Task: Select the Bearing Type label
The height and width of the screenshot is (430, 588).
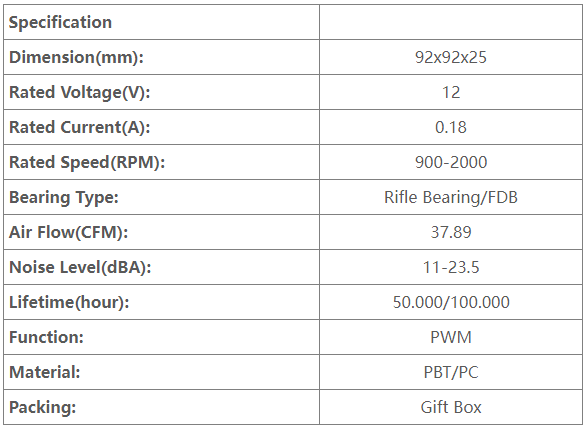Action: [x=64, y=198]
